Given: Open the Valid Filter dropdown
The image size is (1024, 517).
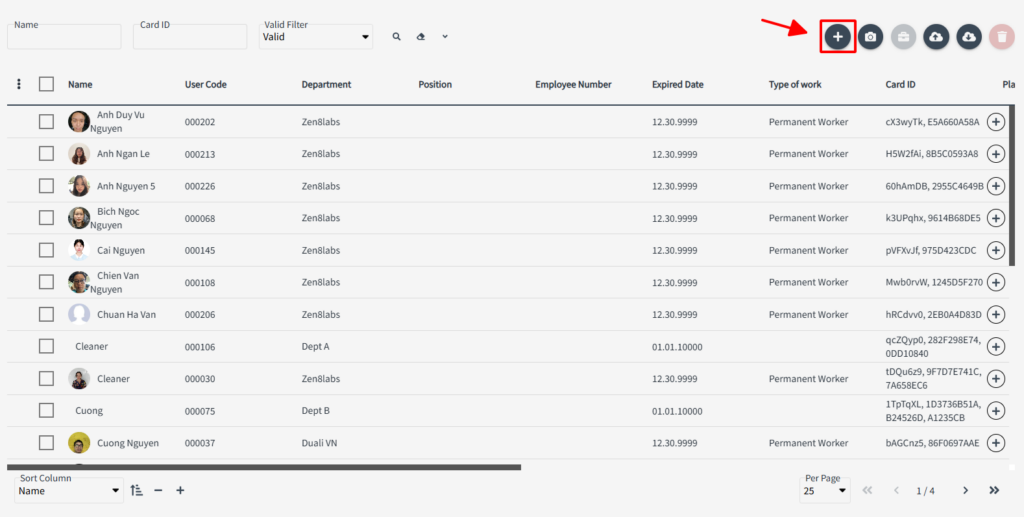Looking at the screenshot, I should point(315,37).
